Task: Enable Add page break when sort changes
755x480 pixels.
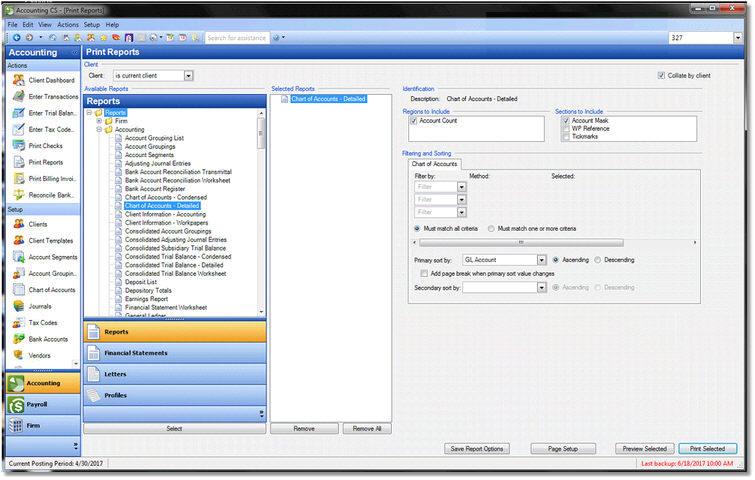Action: 424,273
